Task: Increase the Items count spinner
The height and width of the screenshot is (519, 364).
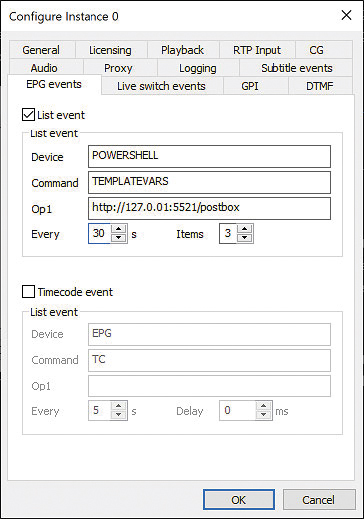Action: [x=245, y=229]
